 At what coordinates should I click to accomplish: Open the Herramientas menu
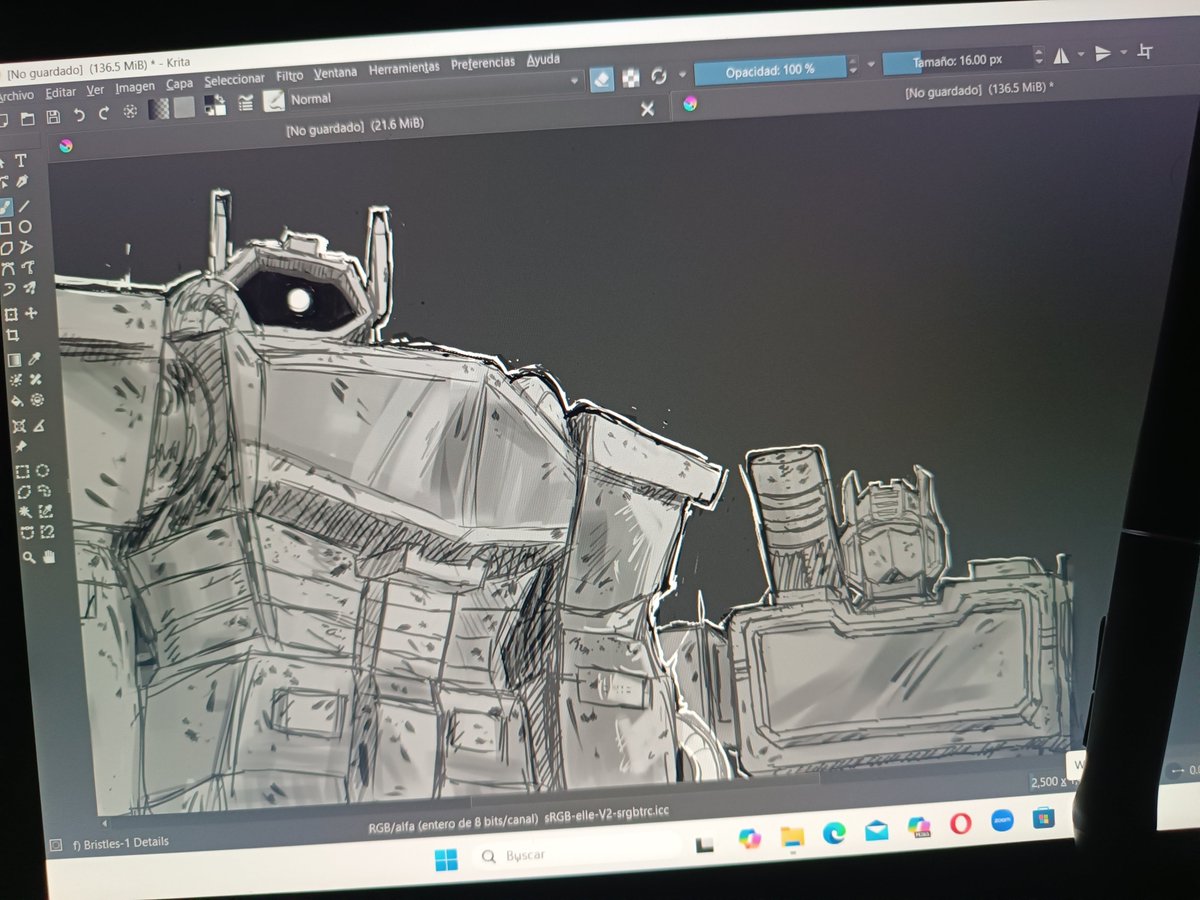point(404,67)
